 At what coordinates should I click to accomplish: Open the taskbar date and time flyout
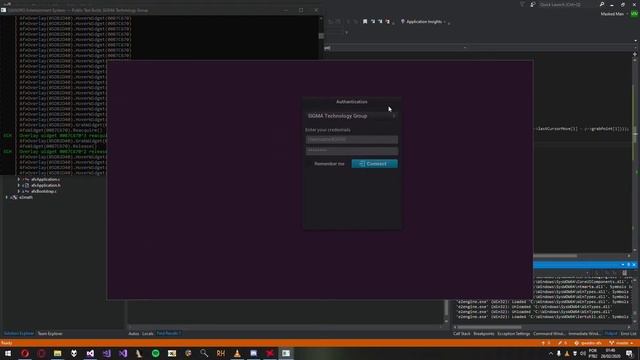(611, 353)
